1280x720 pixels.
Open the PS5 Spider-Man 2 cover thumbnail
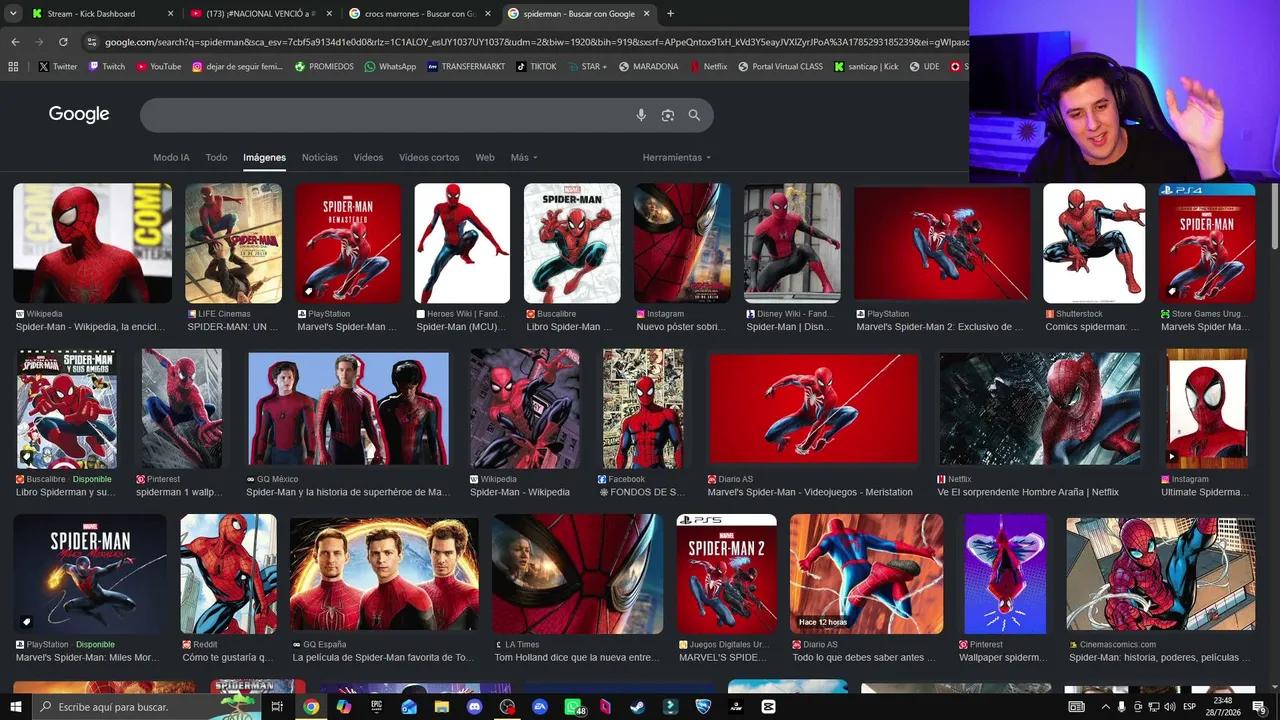727,574
